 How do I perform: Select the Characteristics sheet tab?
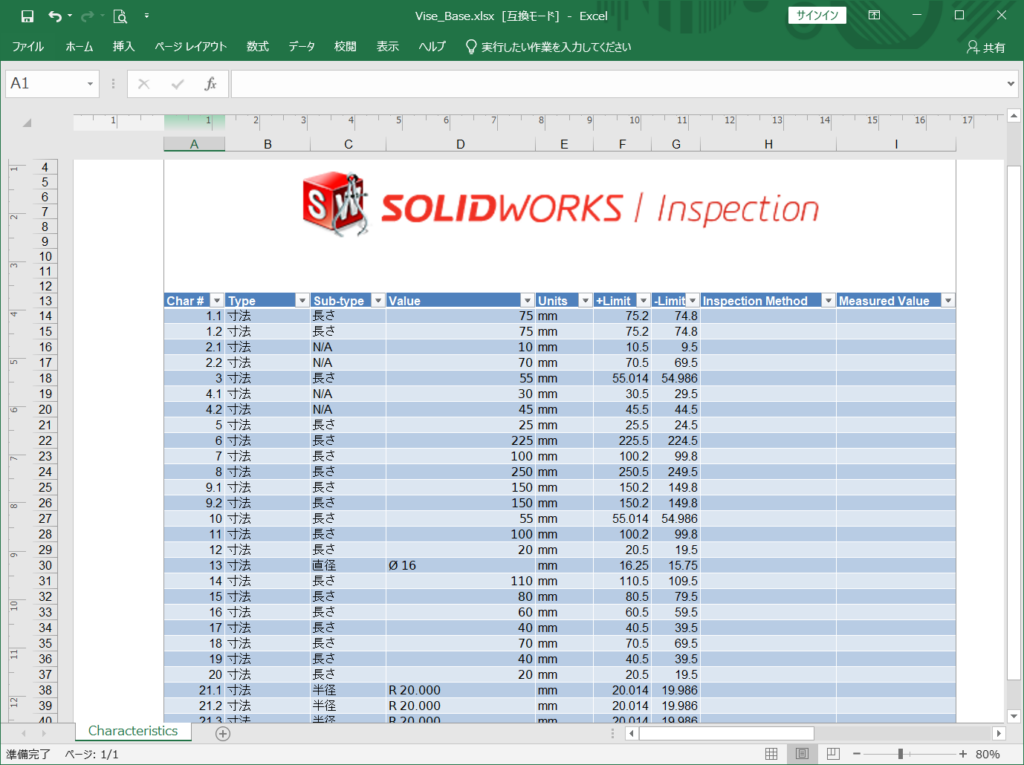pos(132,731)
